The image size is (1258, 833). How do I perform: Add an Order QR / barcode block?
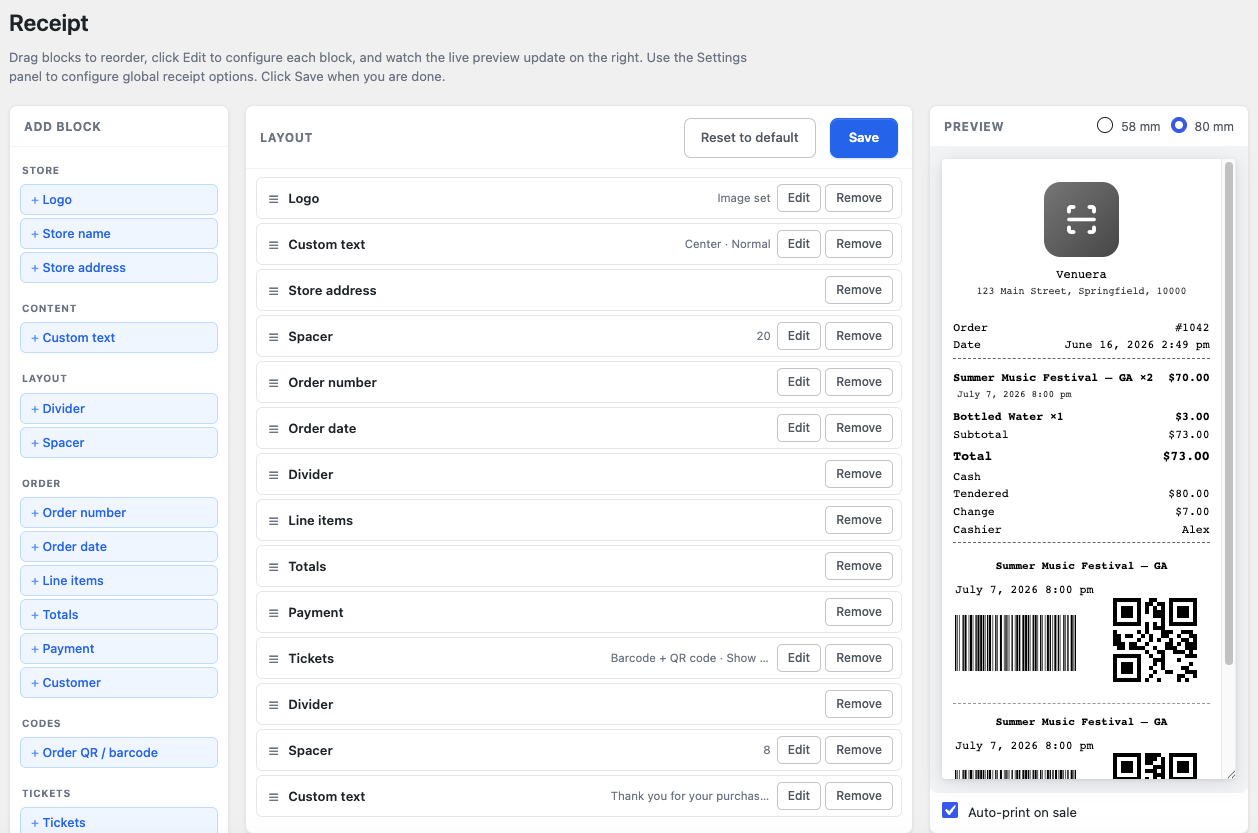tap(119, 753)
